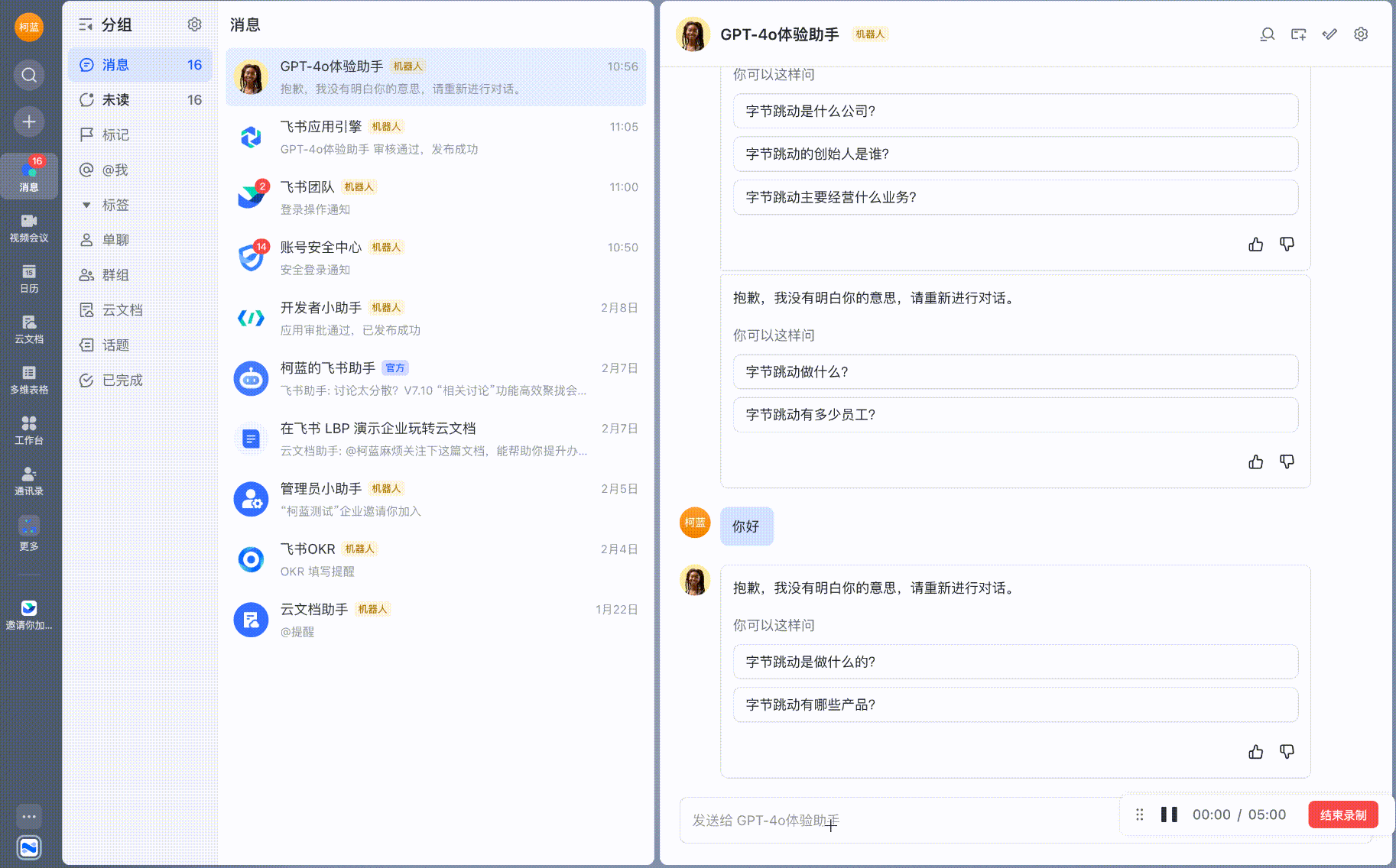
Task: Select the 群组 filter
Action: pyautogui.click(x=141, y=275)
